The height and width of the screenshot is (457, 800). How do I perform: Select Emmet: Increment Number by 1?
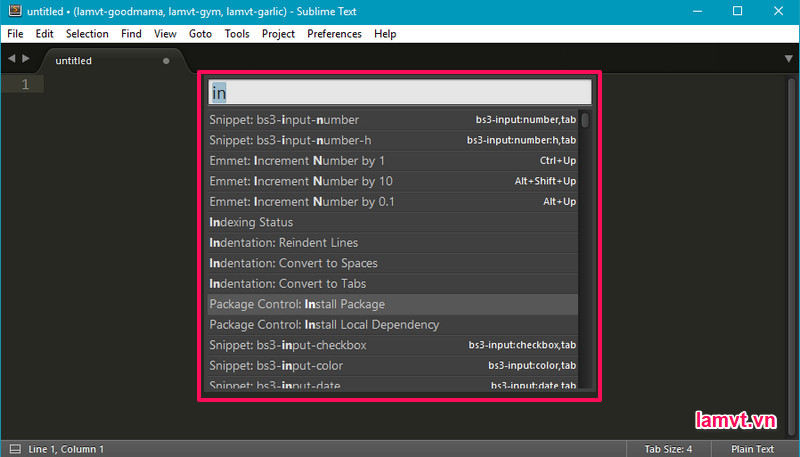click(x=392, y=161)
